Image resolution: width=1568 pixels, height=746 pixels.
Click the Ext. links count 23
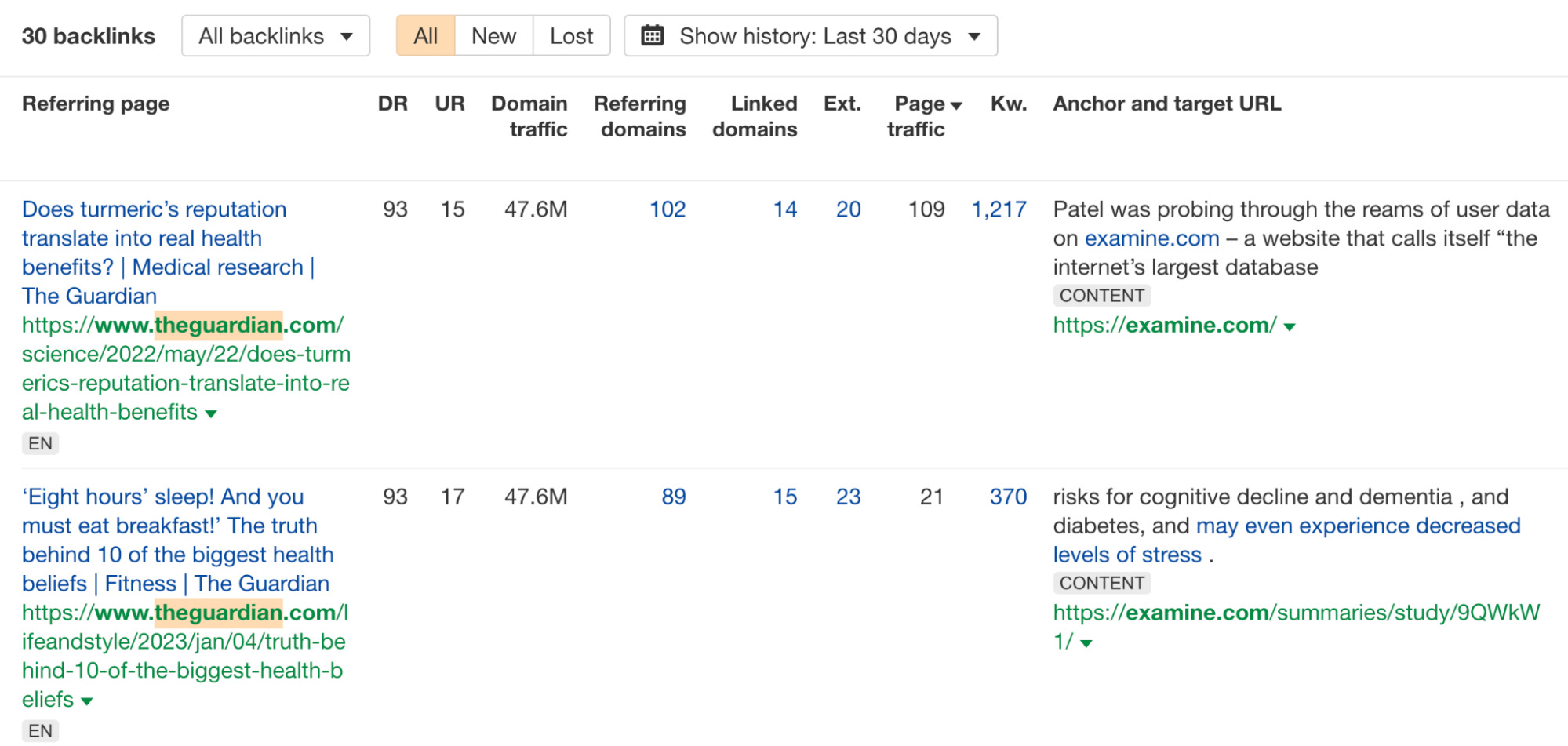click(x=848, y=497)
